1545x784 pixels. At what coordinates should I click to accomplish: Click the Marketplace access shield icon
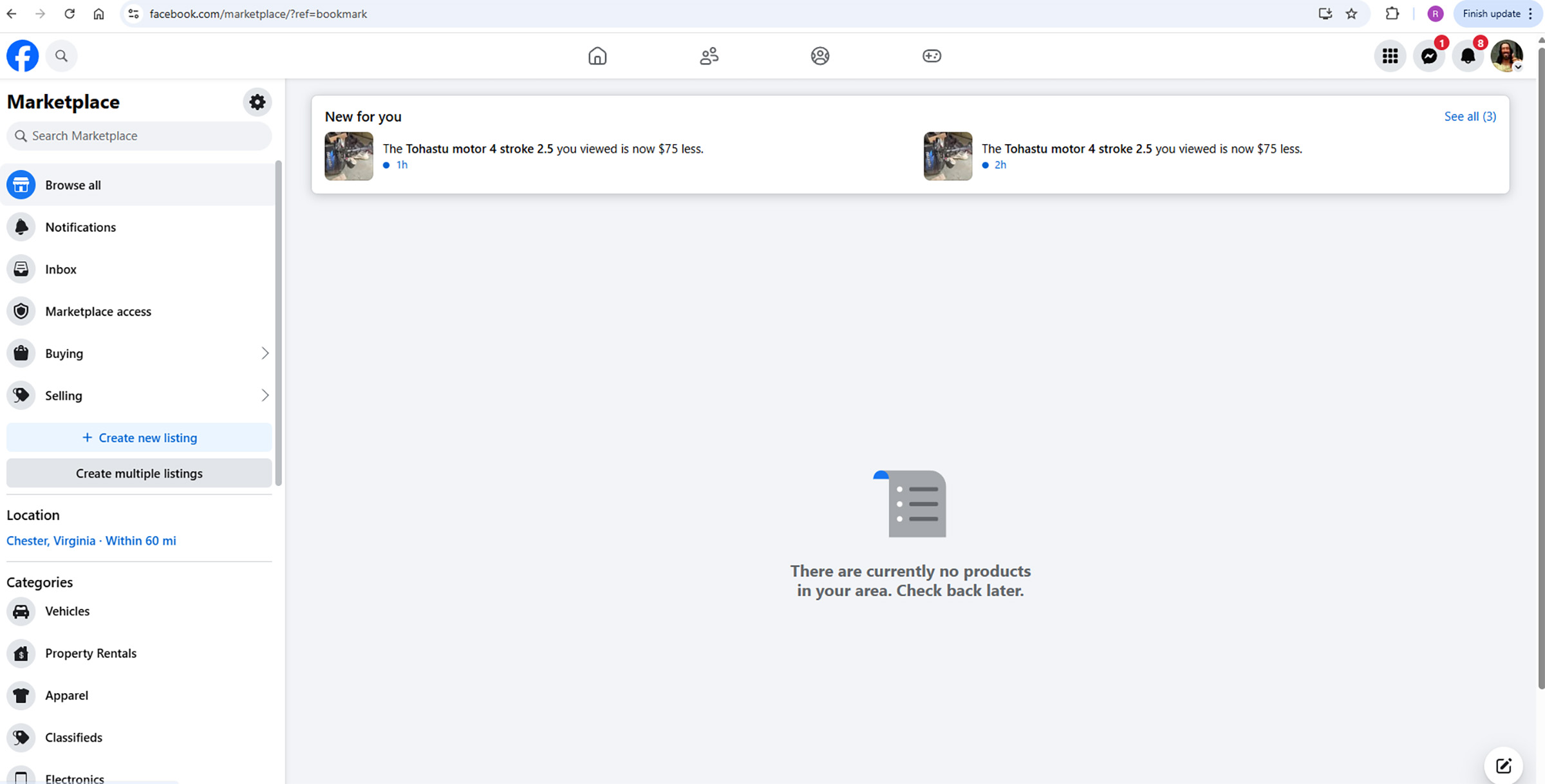click(x=21, y=312)
